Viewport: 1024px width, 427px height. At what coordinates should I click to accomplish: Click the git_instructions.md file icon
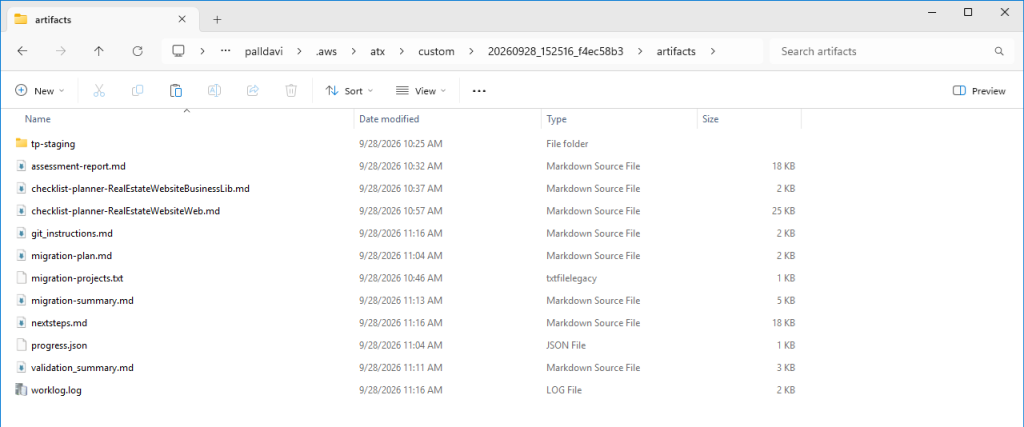point(21,233)
